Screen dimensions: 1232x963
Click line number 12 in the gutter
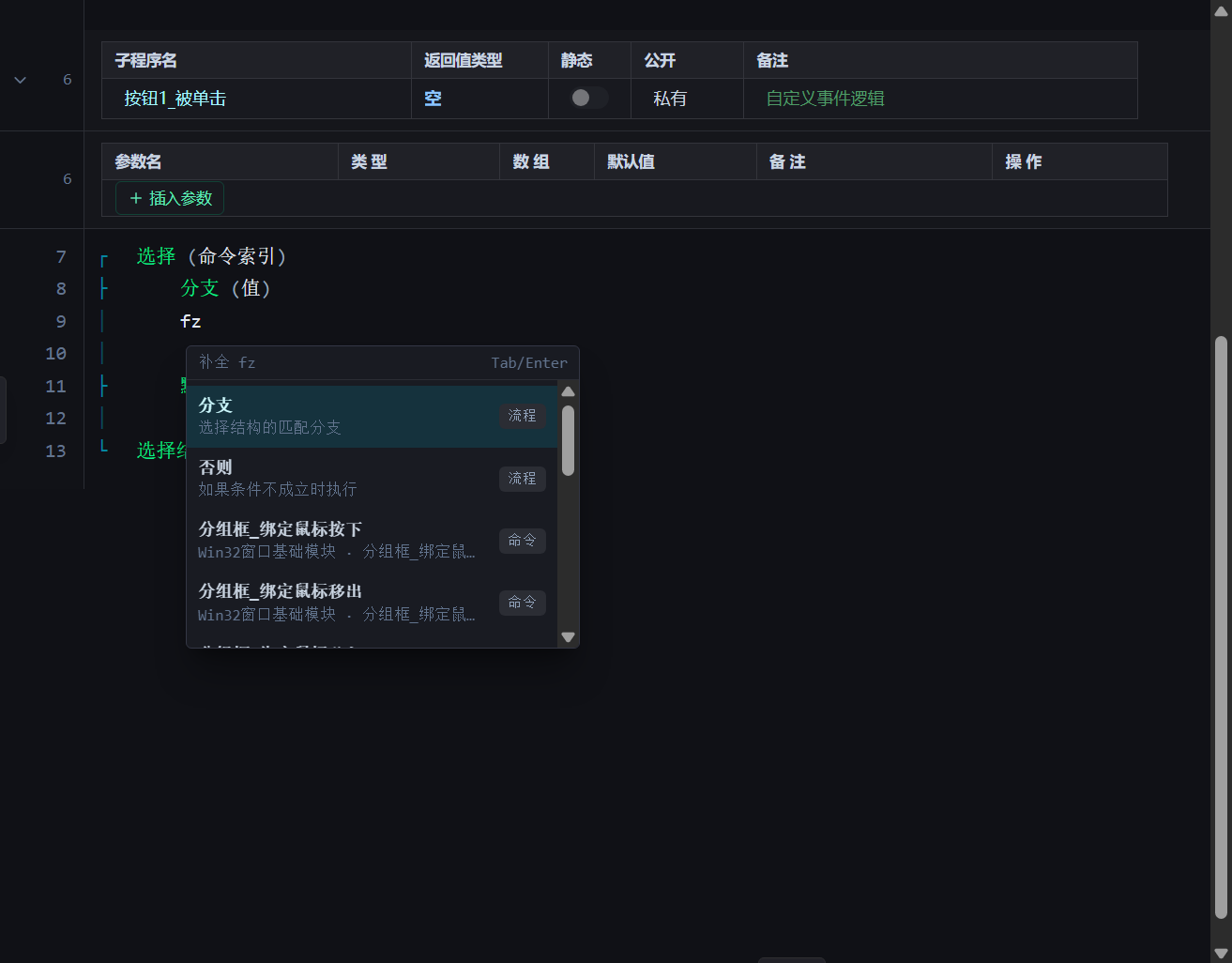pyautogui.click(x=55, y=419)
